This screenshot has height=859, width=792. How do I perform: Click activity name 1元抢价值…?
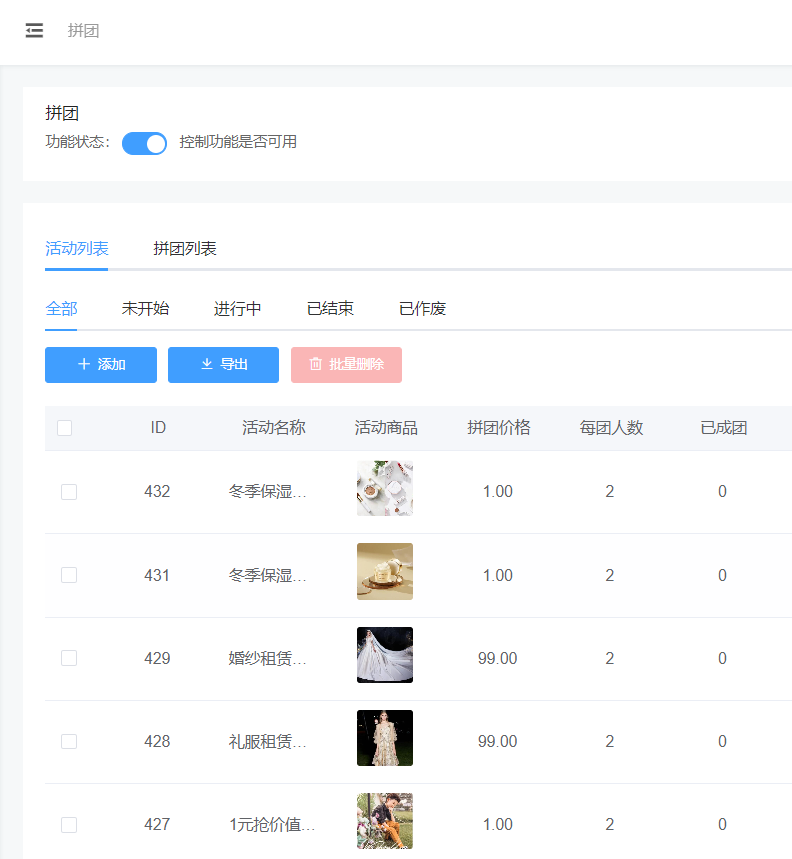[x=272, y=824]
